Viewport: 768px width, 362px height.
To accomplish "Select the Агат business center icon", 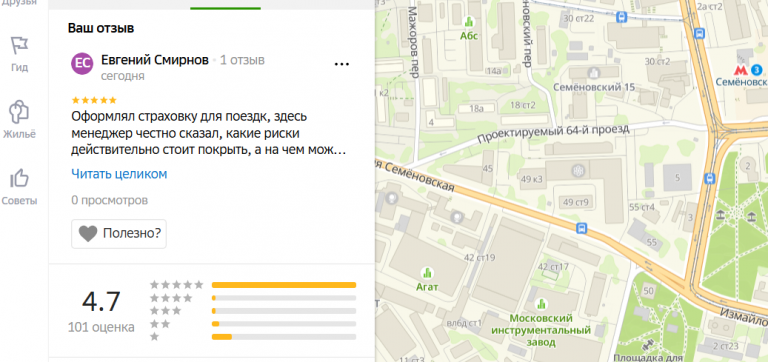I will 427,272.
